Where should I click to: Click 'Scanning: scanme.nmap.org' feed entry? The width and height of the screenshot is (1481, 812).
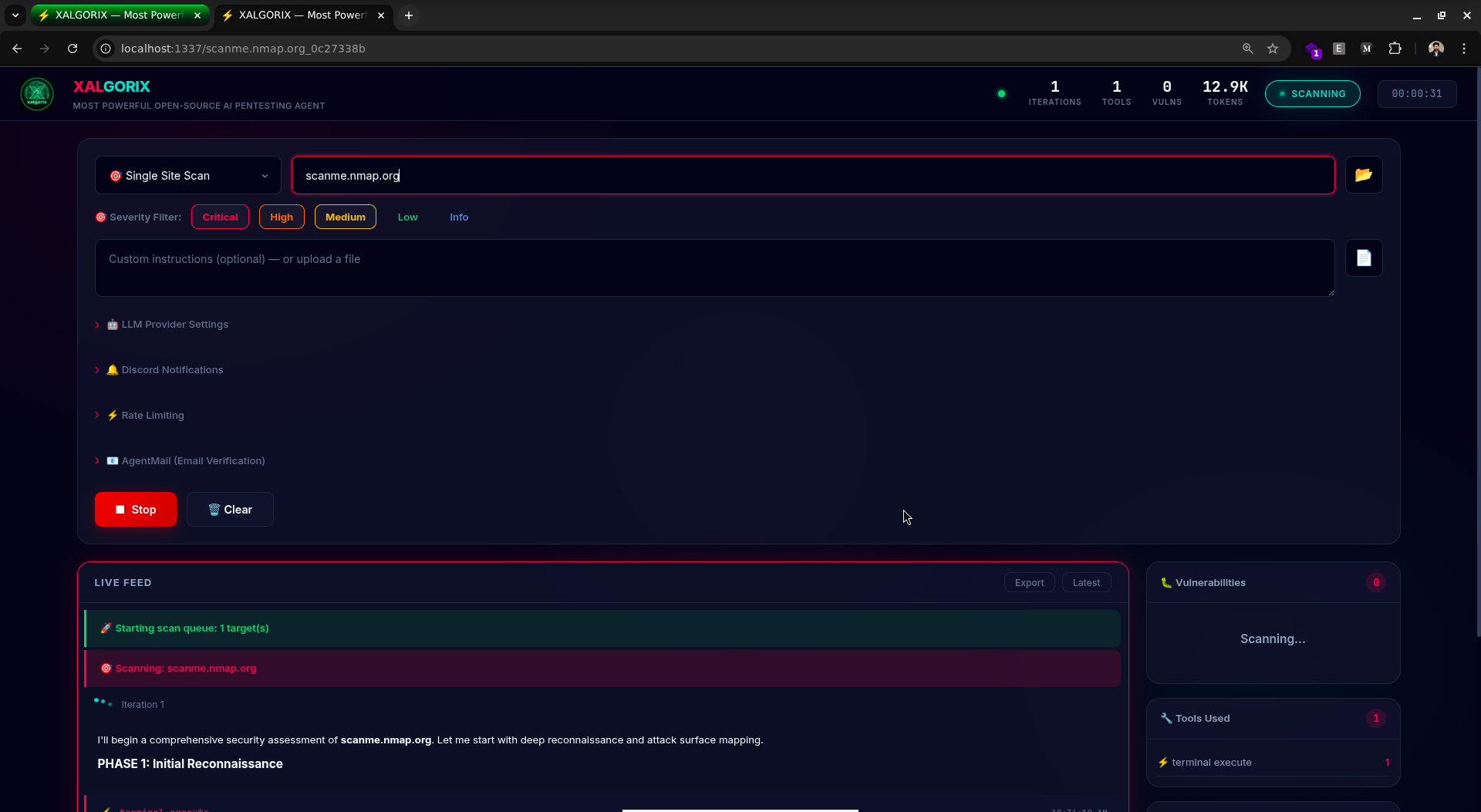(x=602, y=669)
